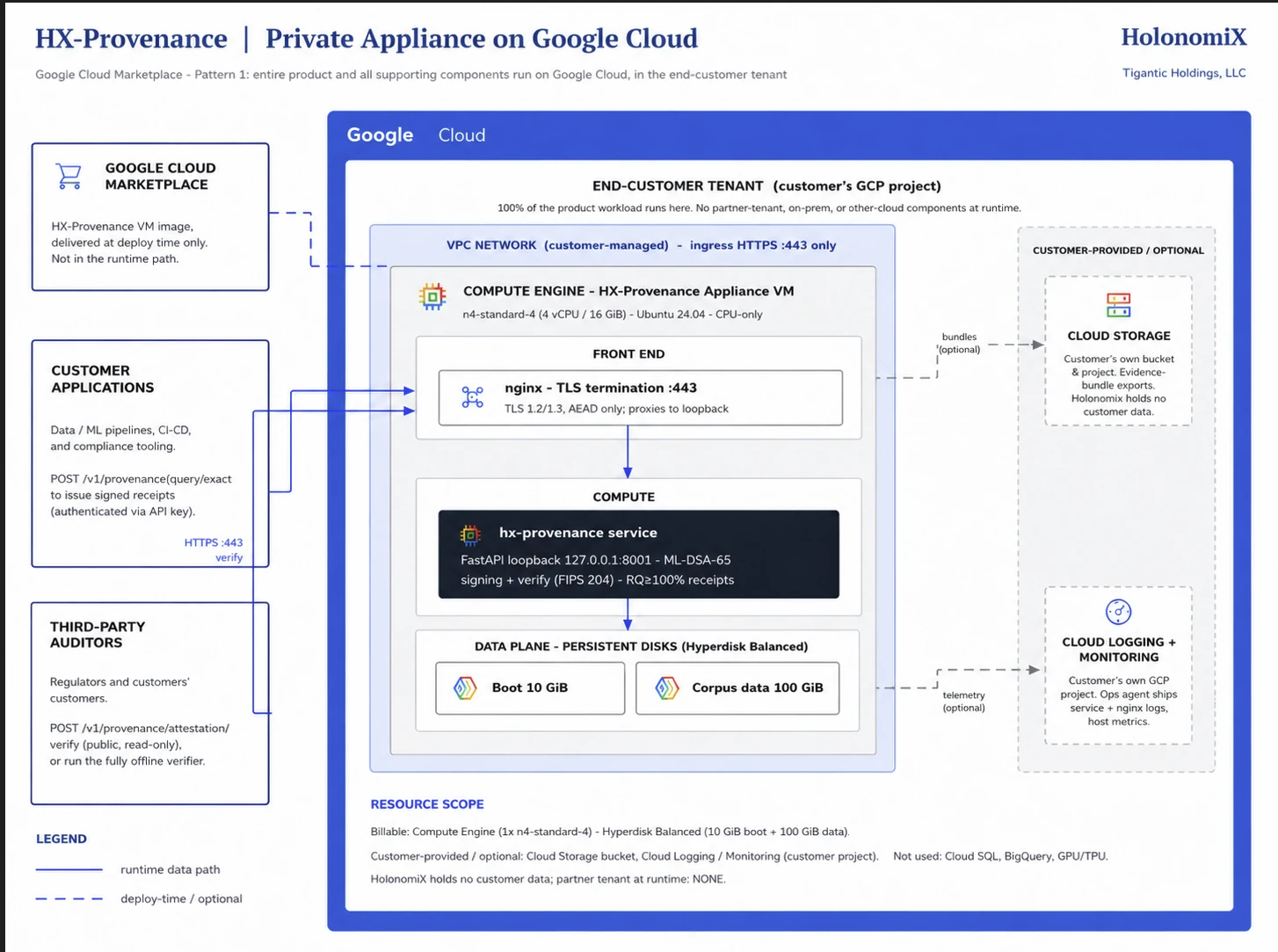This screenshot has height=952, width=1278.
Task: Click 'deploy-time / optional' legend entry
Action: [x=181, y=898]
